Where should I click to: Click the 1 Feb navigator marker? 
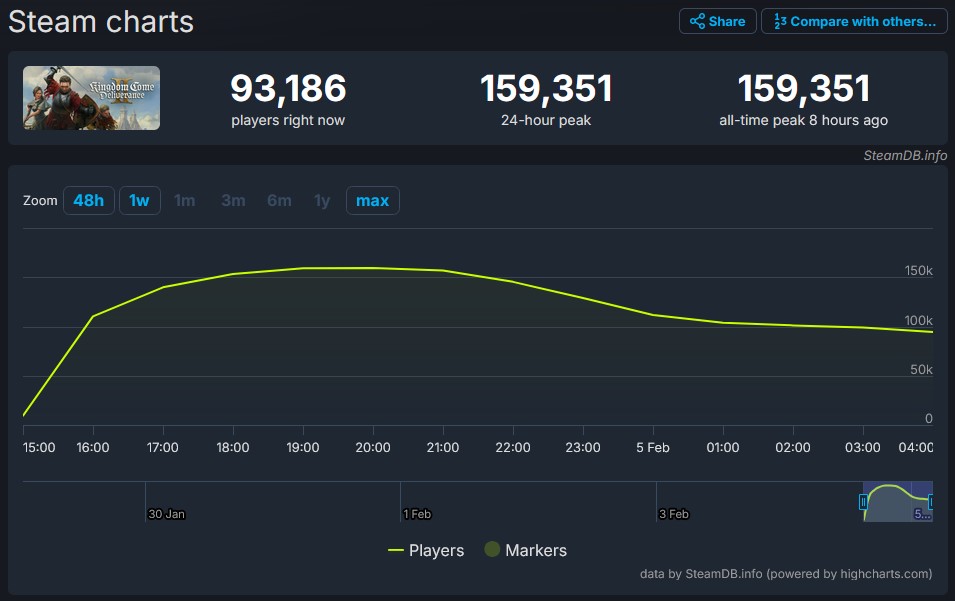417,514
